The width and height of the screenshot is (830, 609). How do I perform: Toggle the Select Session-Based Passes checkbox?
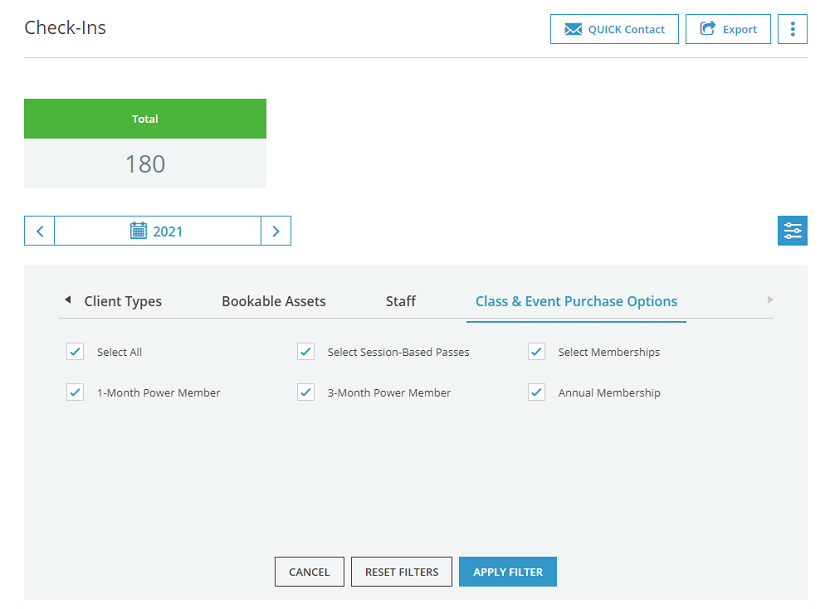click(306, 352)
